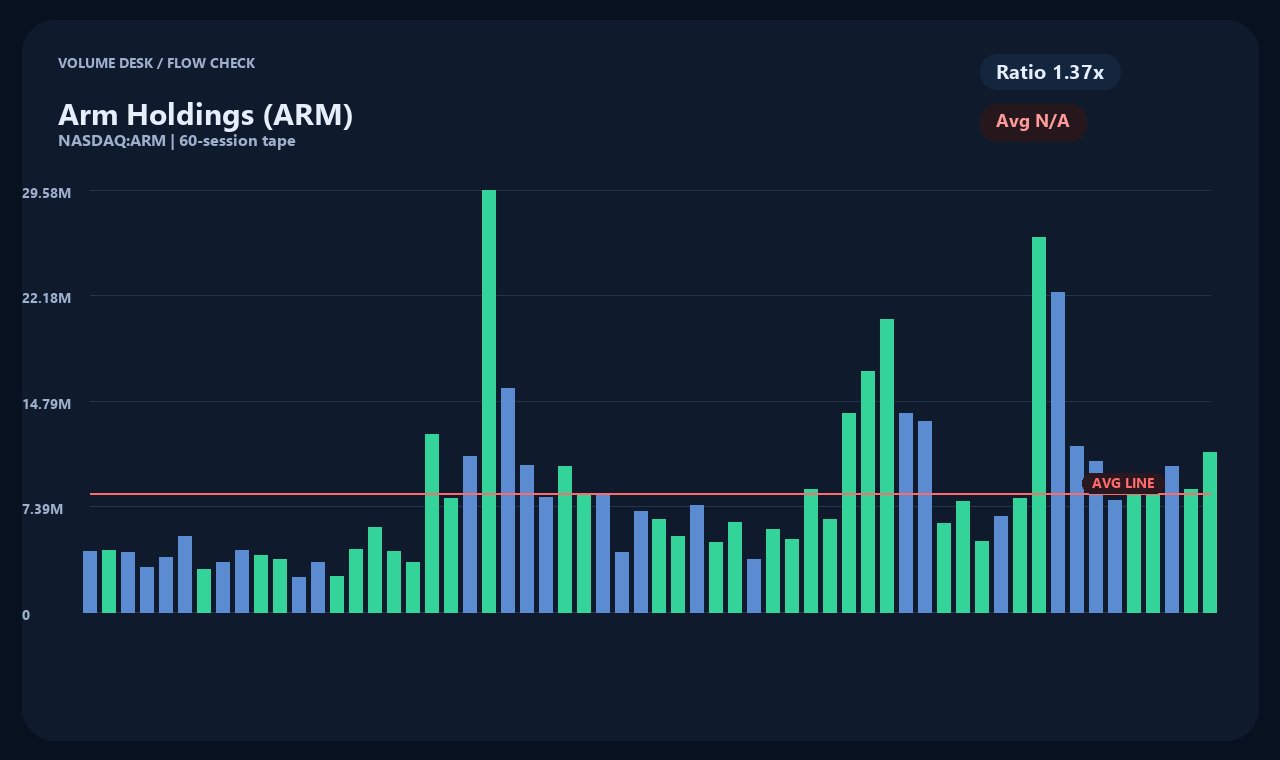Select the rightmost volume bar
This screenshot has width=1280, height=760.
(x=1210, y=532)
